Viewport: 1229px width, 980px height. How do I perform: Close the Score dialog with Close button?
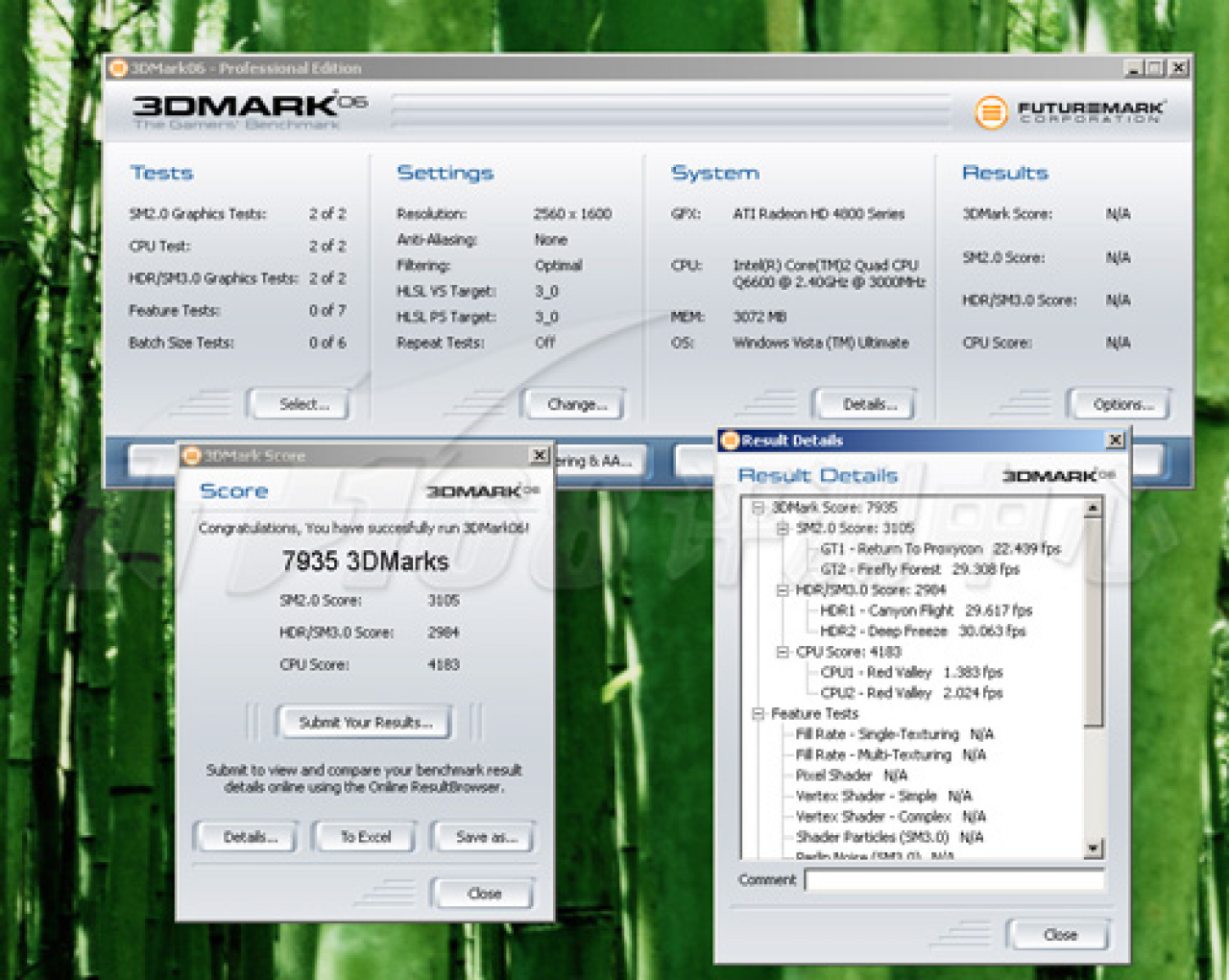tap(483, 894)
